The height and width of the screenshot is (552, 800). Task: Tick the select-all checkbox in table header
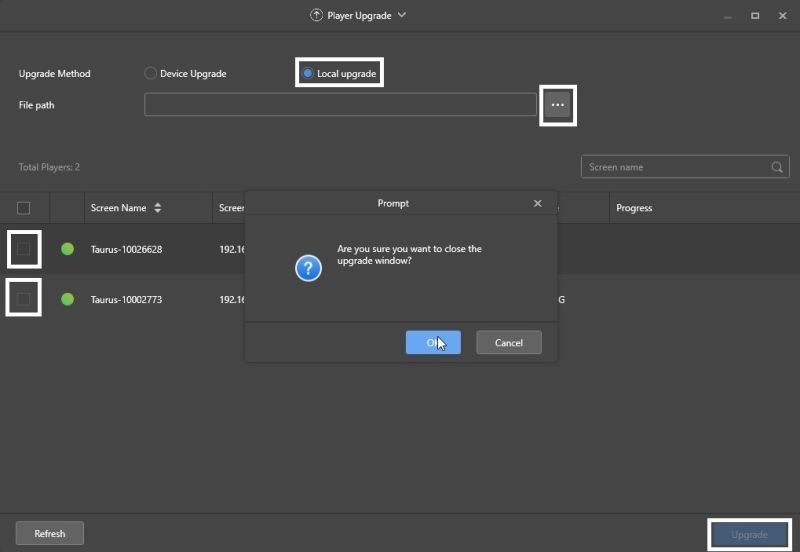(x=24, y=208)
